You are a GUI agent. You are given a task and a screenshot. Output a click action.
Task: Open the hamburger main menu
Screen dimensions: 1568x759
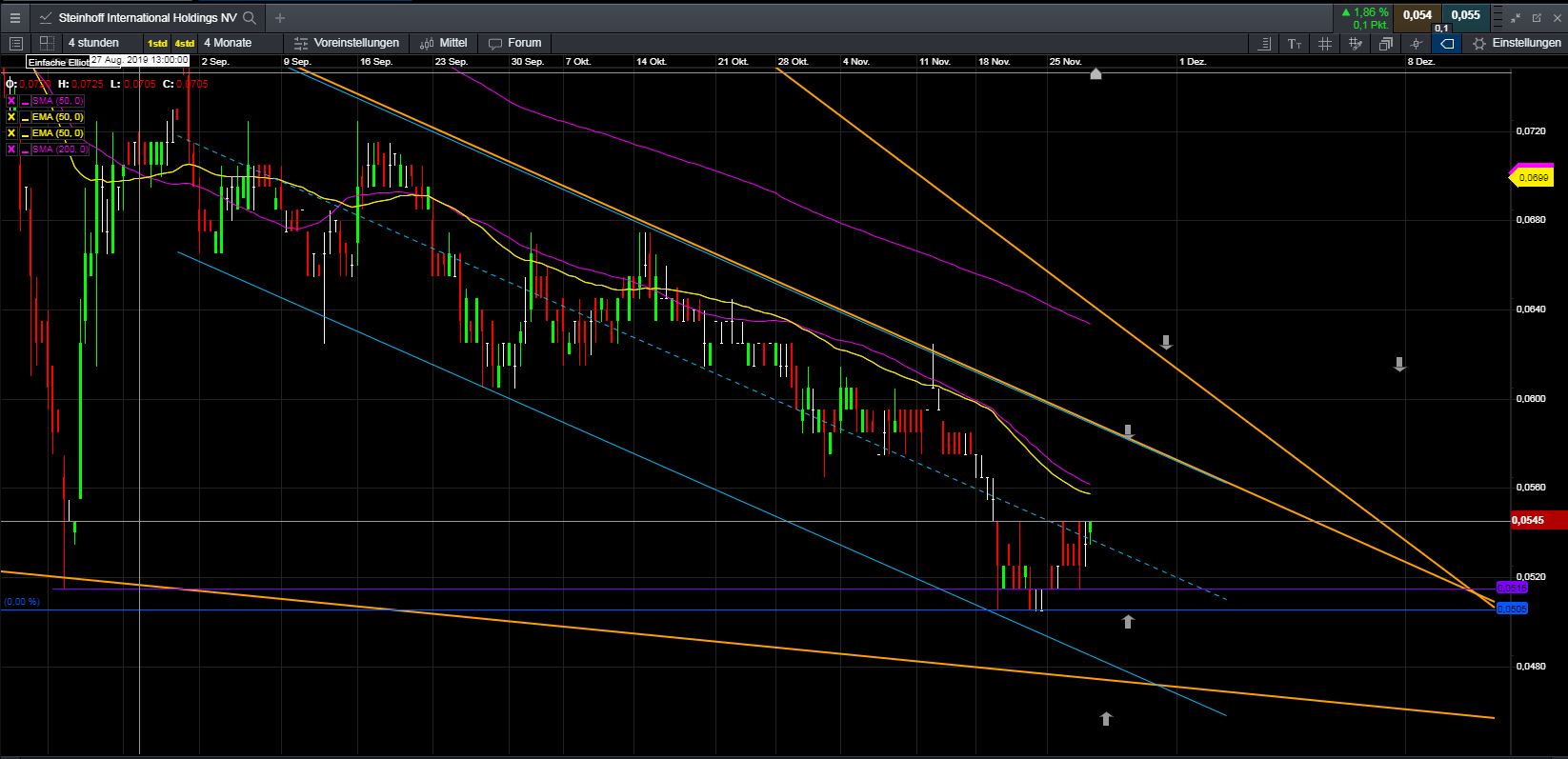[x=15, y=17]
